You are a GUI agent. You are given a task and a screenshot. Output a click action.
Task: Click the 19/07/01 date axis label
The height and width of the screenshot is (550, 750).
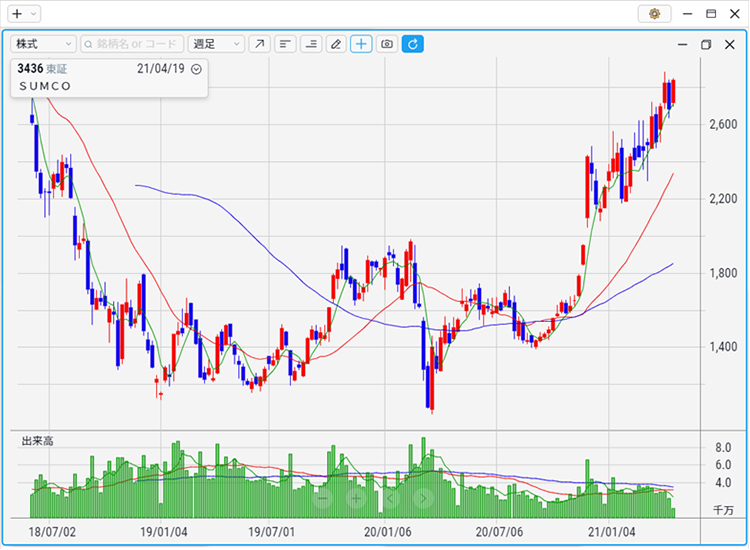pyautogui.click(x=272, y=532)
